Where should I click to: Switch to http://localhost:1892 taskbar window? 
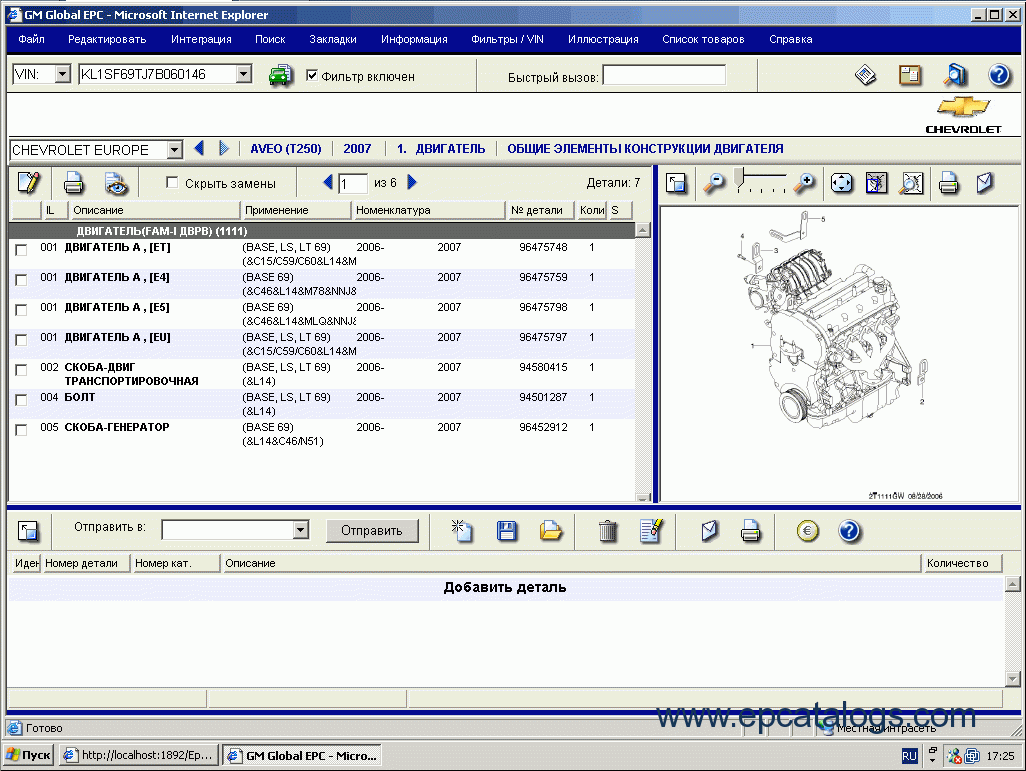(x=138, y=755)
